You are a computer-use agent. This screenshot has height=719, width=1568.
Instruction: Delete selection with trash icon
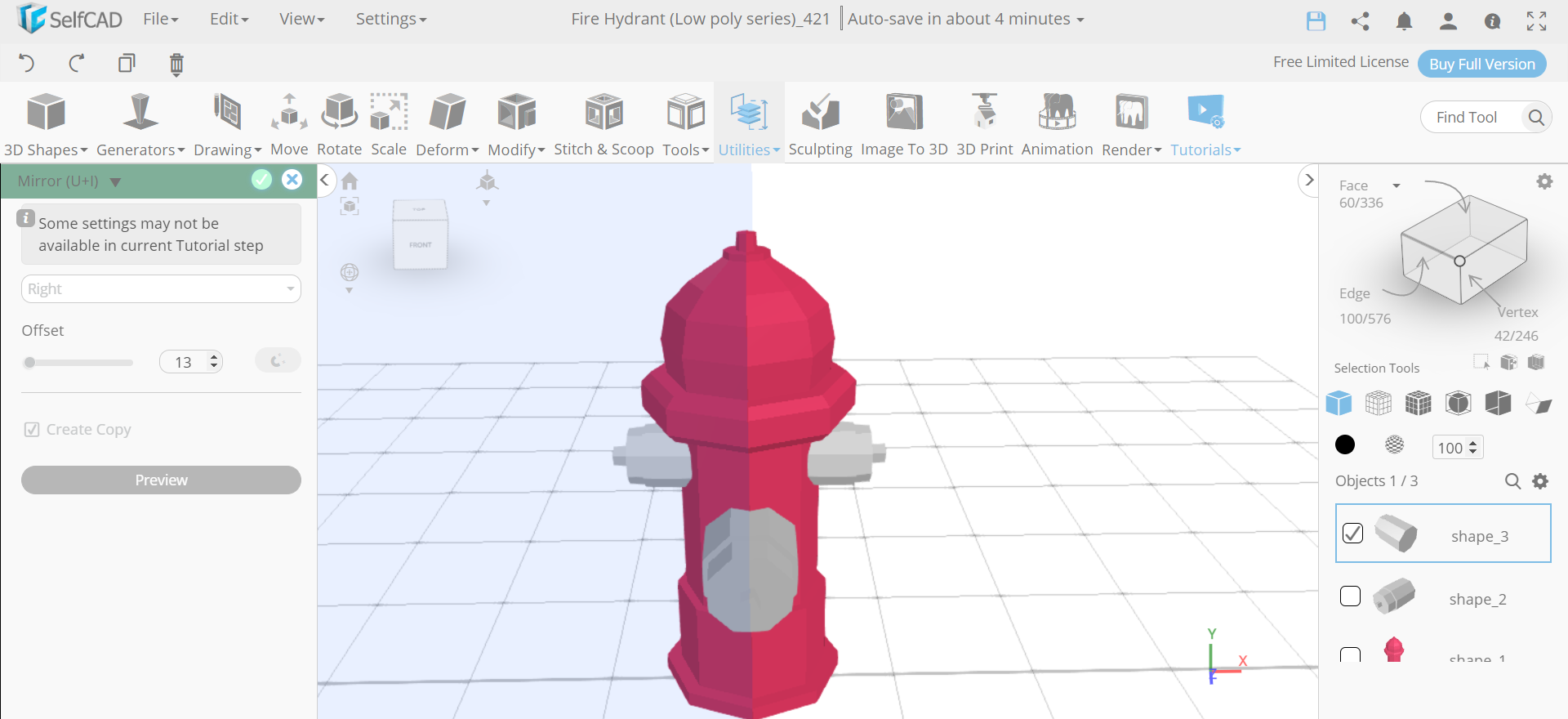pos(176,64)
